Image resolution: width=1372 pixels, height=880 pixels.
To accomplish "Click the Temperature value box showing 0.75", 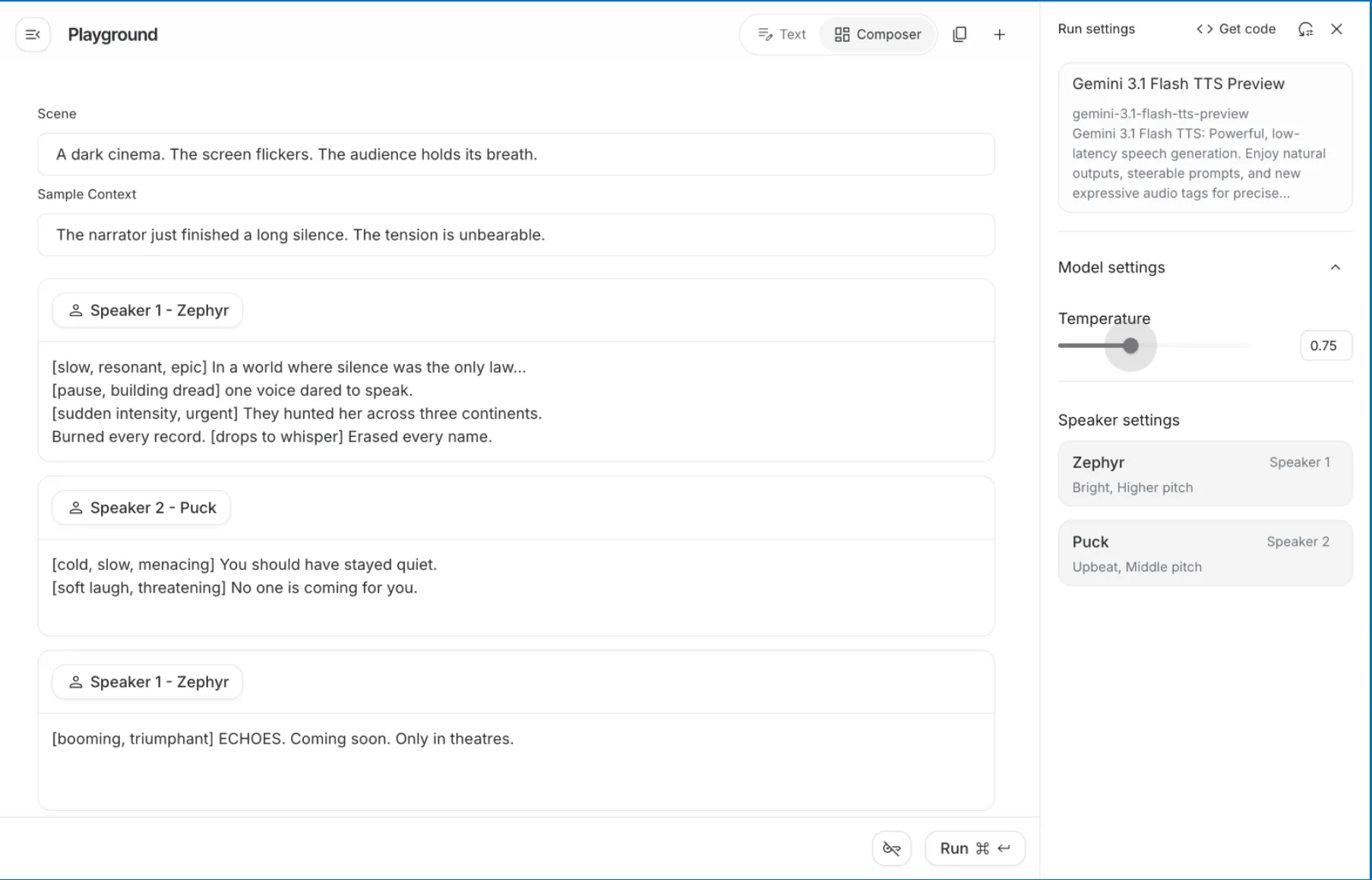I will point(1325,345).
